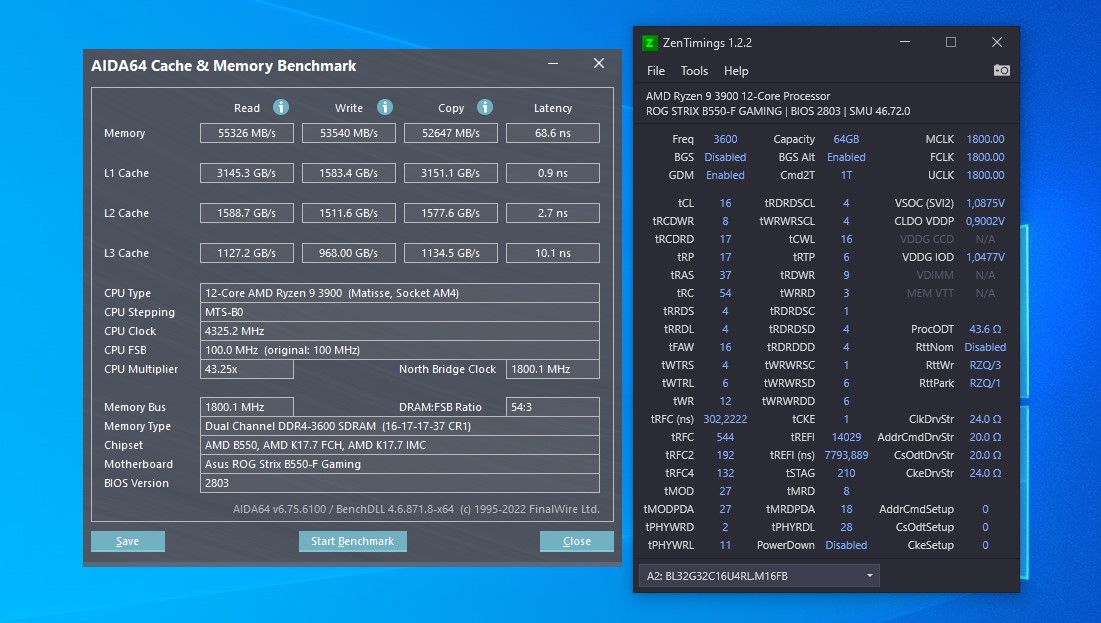The width and height of the screenshot is (1101, 623).
Task: Click the Write info icon in AIDA64
Action: [385, 107]
